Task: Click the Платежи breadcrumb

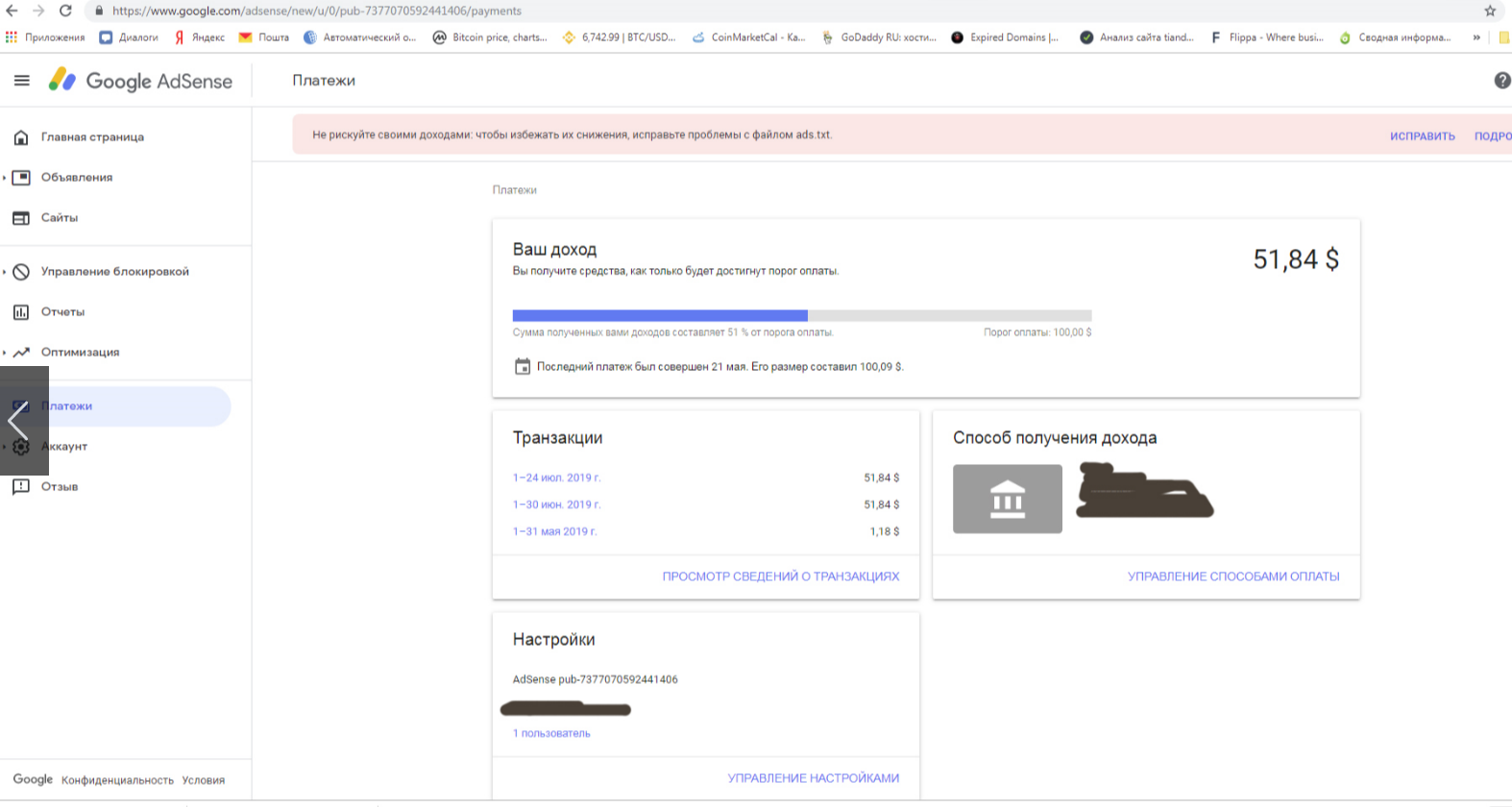Action: click(515, 190)
